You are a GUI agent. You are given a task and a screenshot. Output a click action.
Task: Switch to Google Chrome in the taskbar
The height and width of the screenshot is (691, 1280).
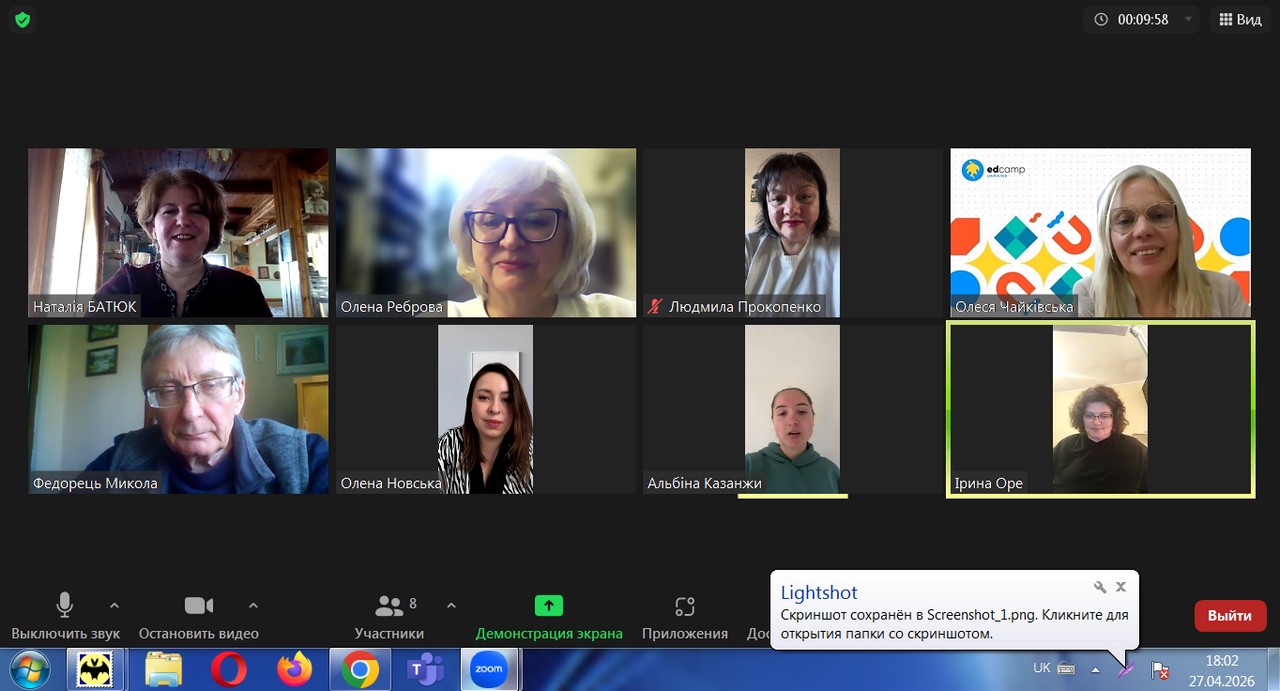(360, 669)
